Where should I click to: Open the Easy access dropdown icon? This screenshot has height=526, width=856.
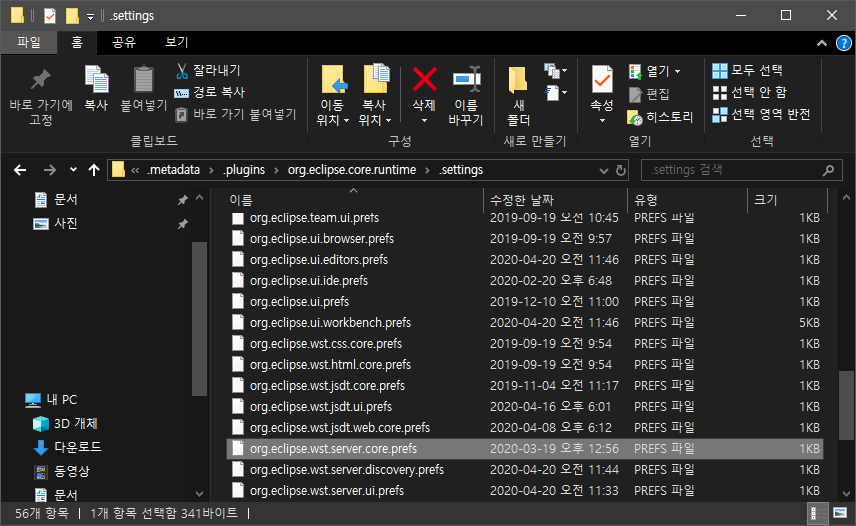(x=556, y=93)
